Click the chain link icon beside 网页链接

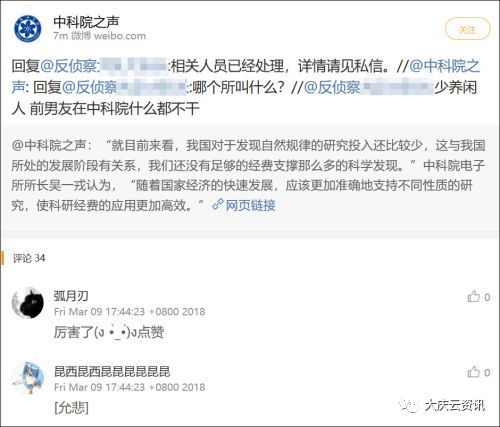218,204
